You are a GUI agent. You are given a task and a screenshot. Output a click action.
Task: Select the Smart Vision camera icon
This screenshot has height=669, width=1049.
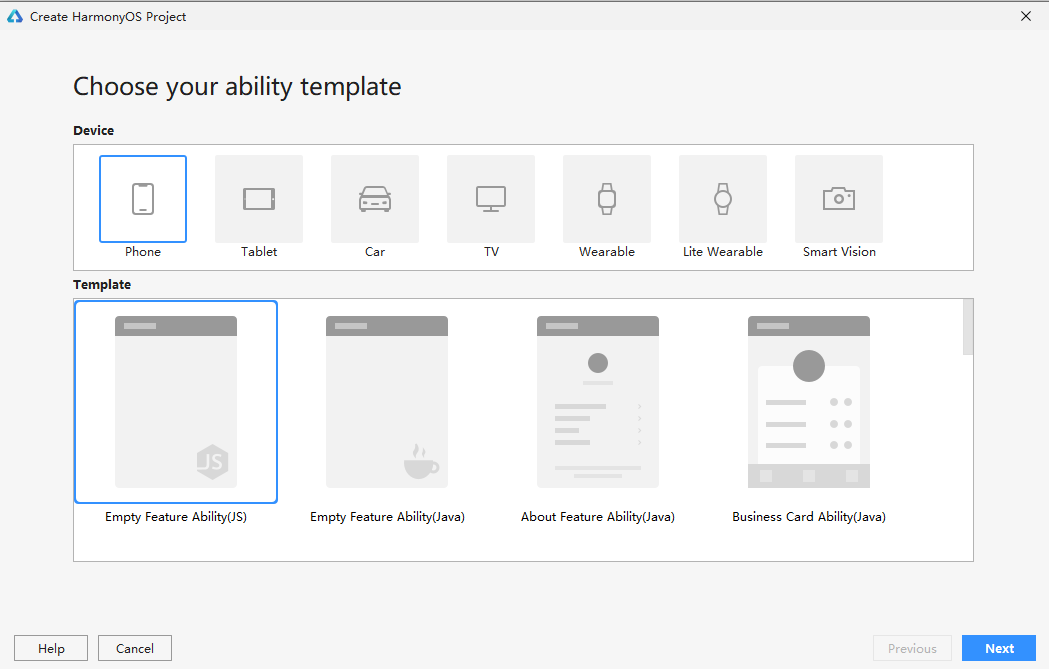tap(839, 199)
